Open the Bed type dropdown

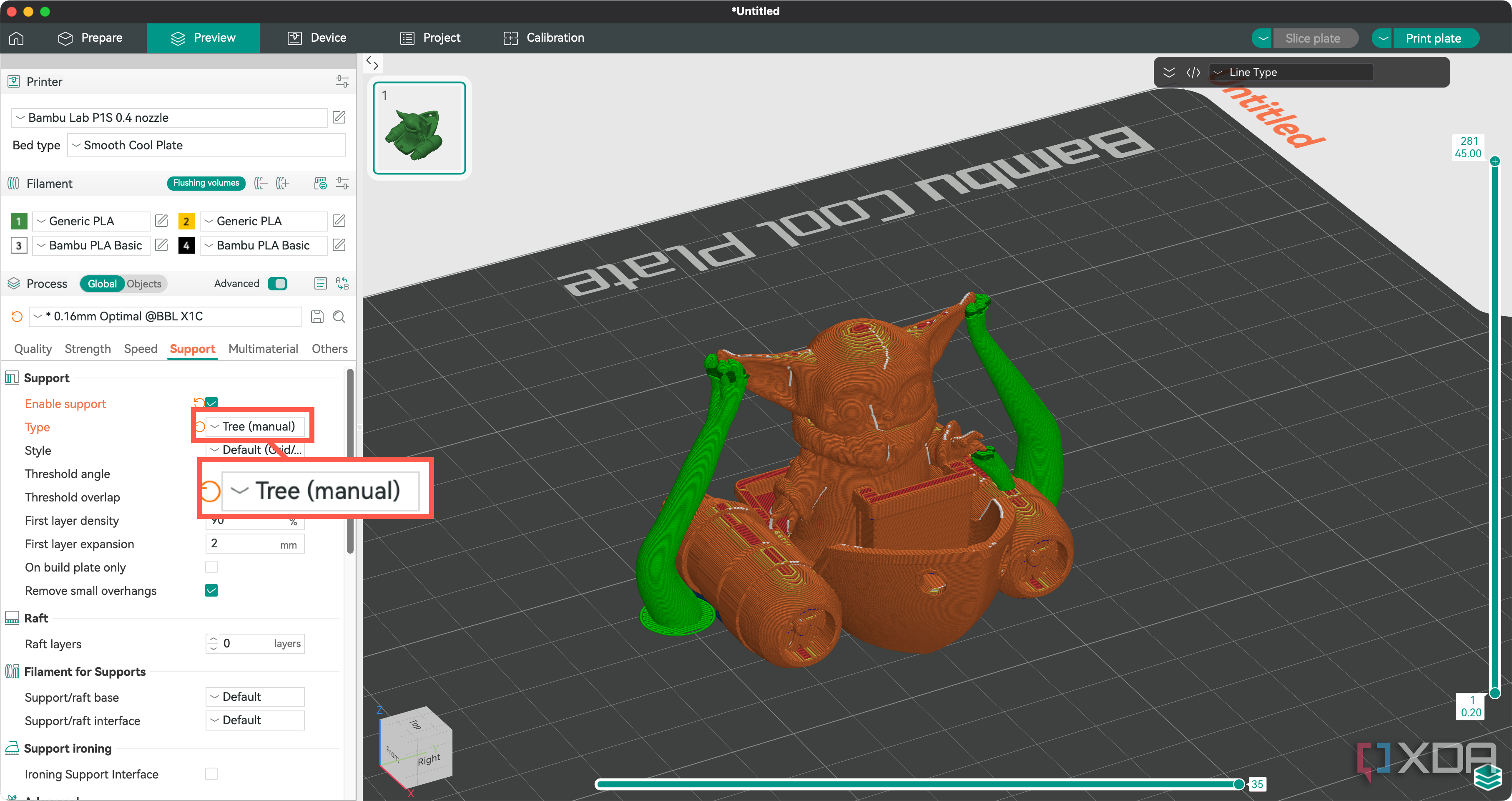[206, 145]
